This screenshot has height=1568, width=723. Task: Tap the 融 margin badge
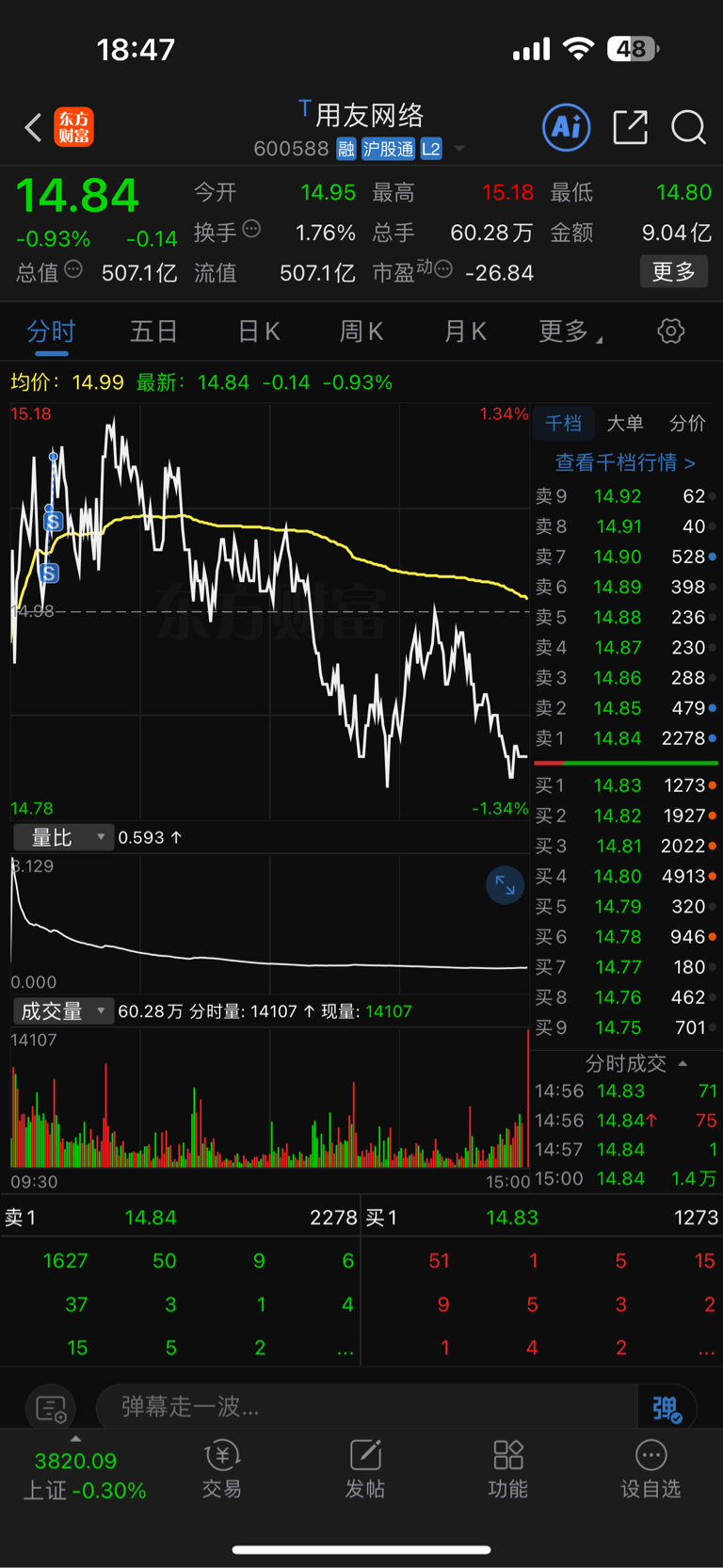coord(346,149)
